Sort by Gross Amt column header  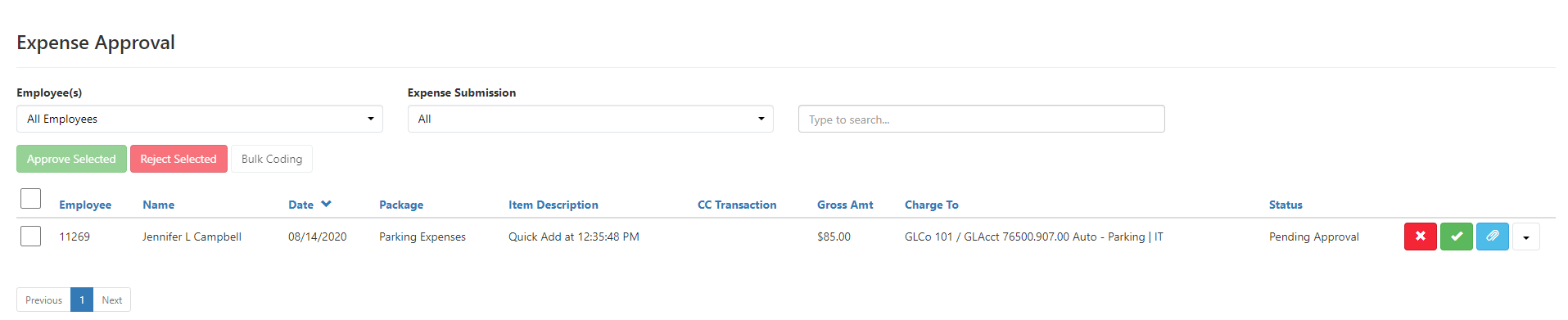pos(845,205)
